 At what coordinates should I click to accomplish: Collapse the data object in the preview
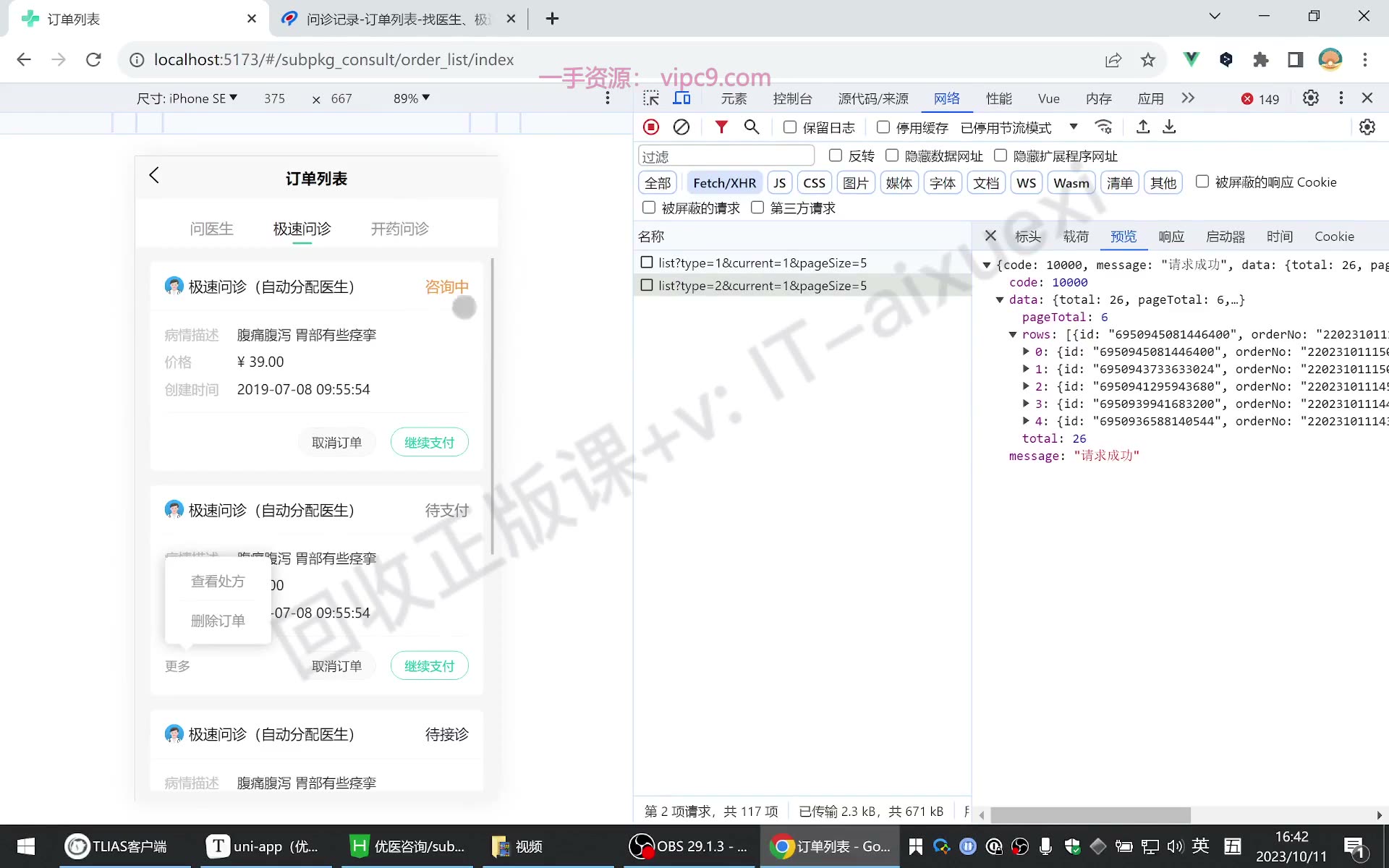[1000, 299]
